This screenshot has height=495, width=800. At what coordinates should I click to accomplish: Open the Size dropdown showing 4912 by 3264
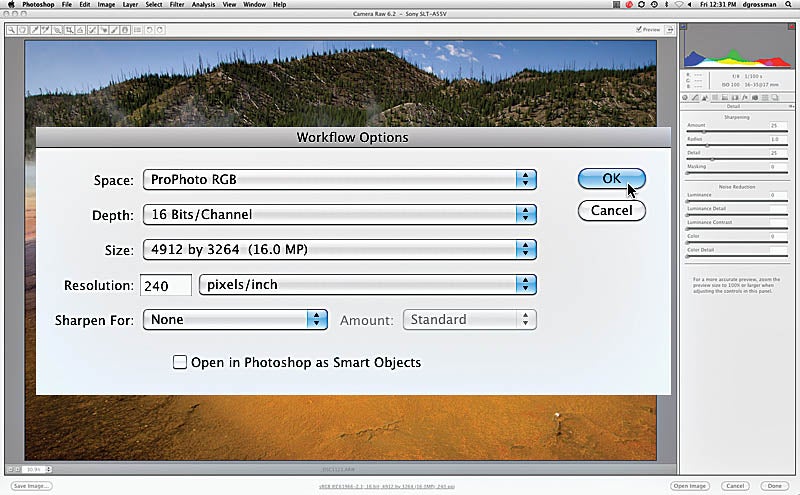coord(339,250)
